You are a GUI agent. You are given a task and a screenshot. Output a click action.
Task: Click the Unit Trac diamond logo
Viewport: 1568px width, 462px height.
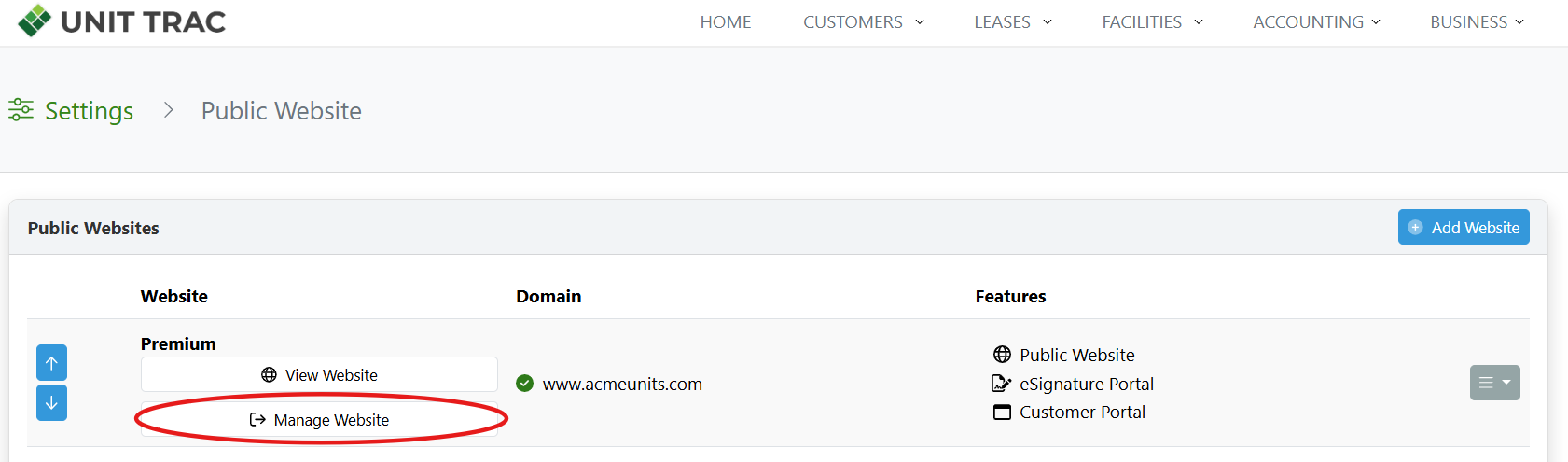[x=35, y=21]
